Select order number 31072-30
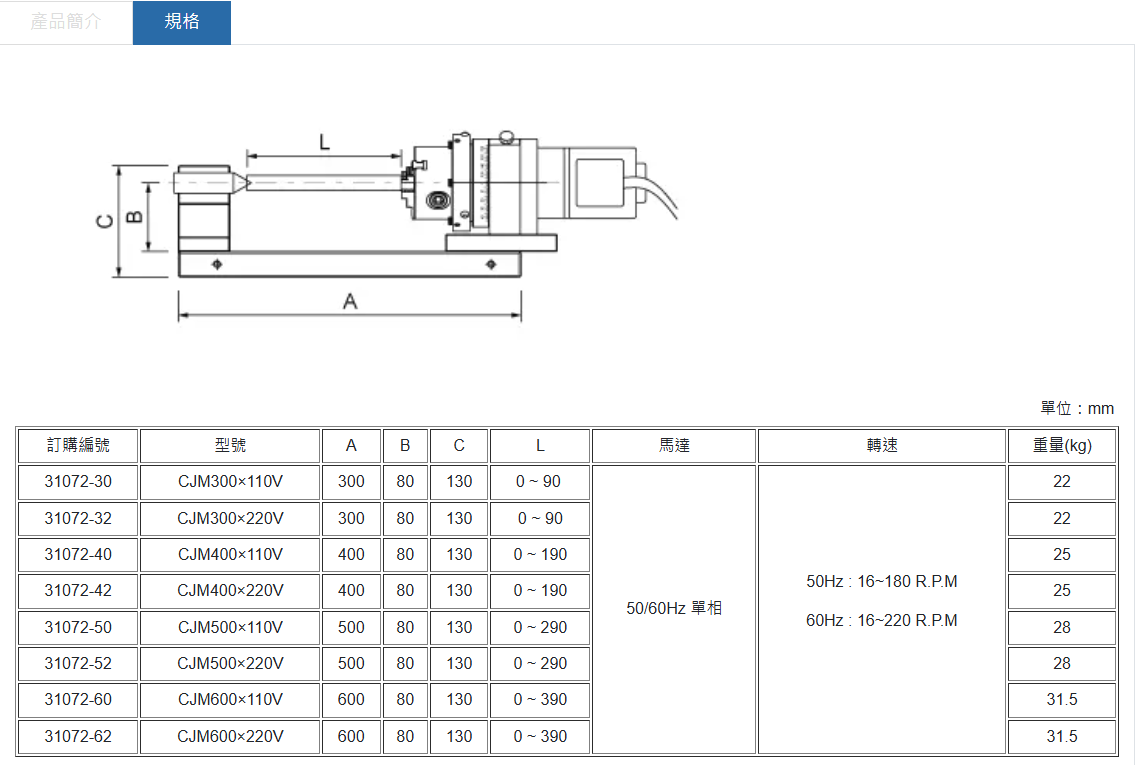Screen dimensions: 1135x765 pyautogui.click(x=78, y=482)
